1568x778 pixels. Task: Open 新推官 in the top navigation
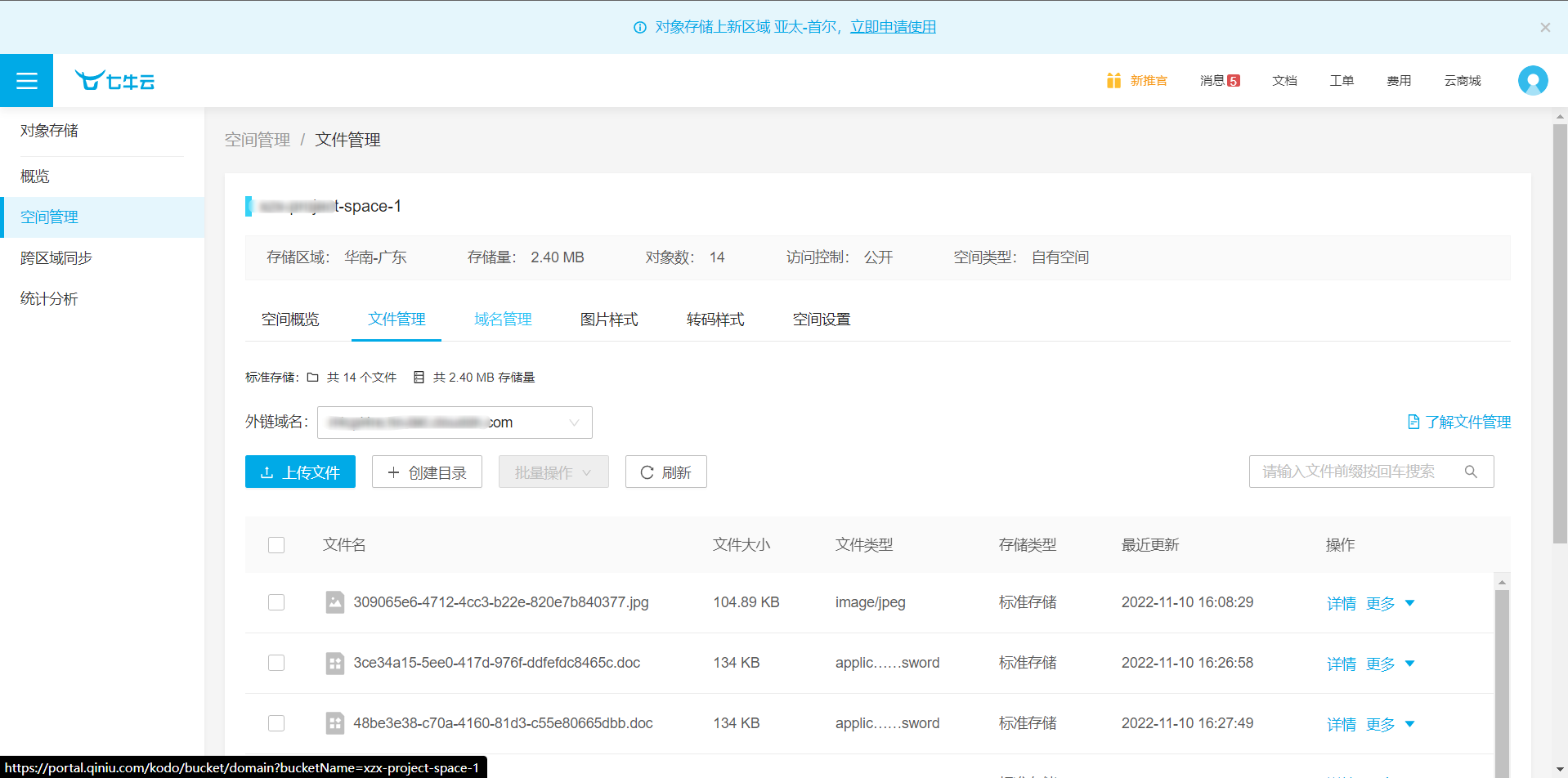tap(1149, 80)
